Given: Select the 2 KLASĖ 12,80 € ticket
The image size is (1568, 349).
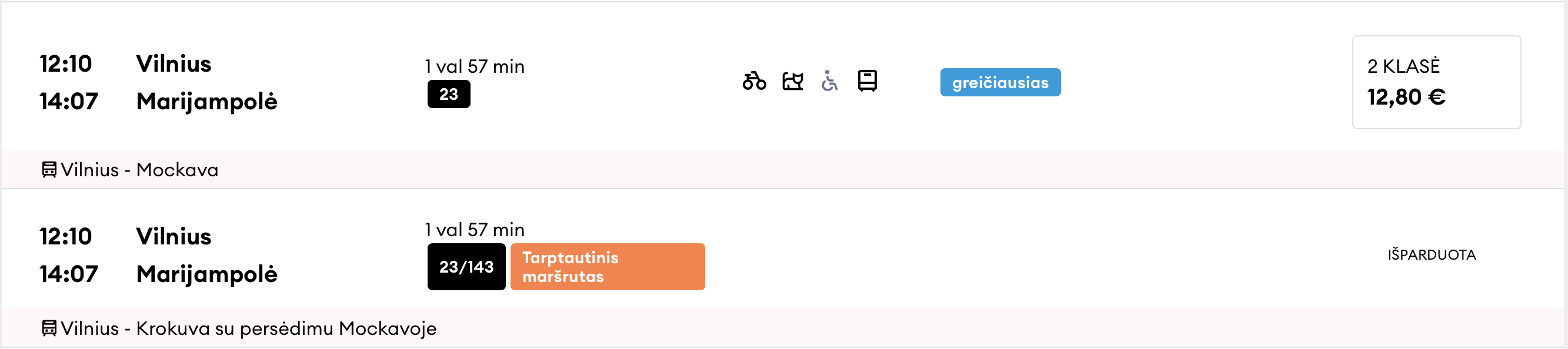Looking at the screenshot, I should pos(1435,82).
